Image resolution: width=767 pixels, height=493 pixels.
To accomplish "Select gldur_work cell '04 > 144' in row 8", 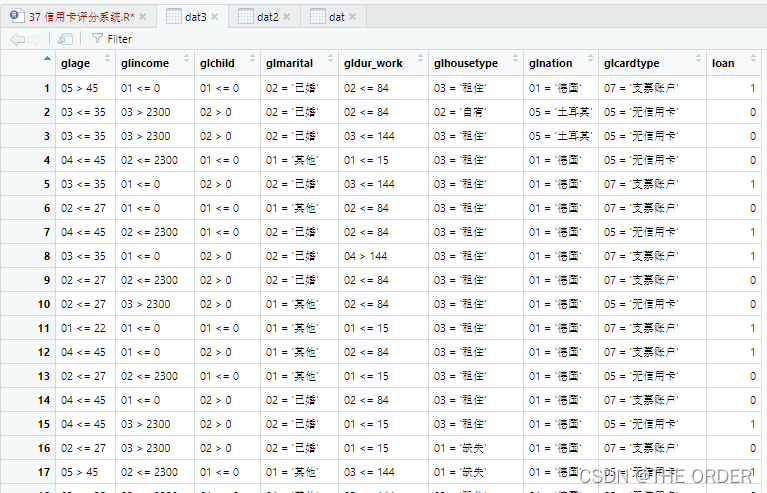I will point(384,256).
